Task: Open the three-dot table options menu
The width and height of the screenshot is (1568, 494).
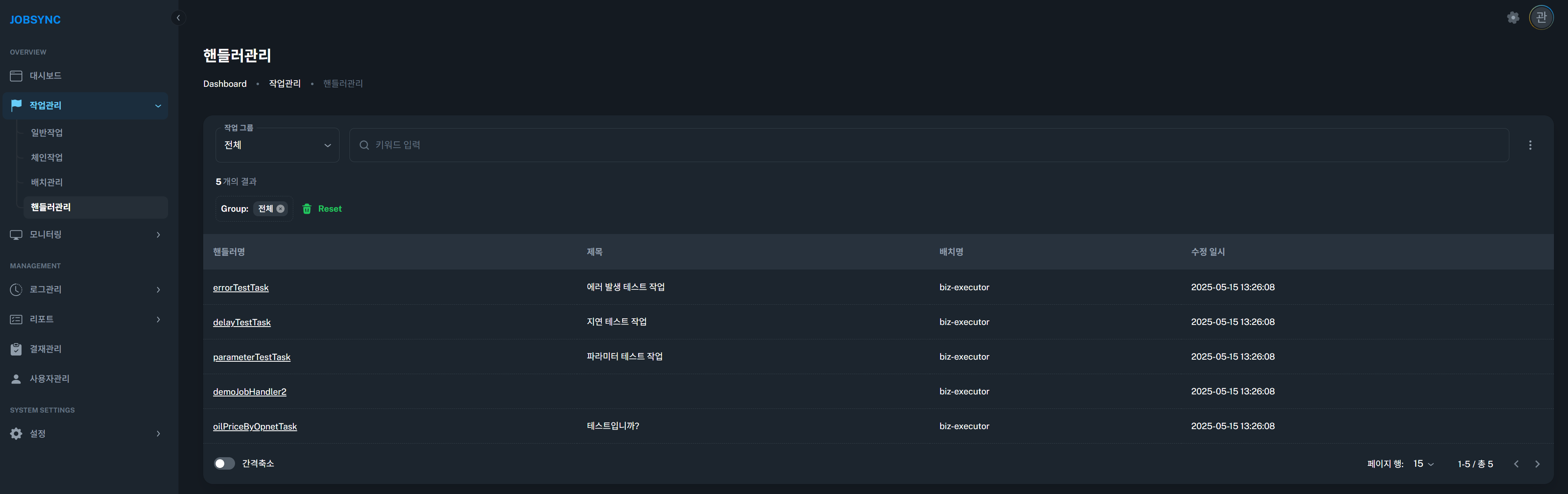Action: [1530, 145]
